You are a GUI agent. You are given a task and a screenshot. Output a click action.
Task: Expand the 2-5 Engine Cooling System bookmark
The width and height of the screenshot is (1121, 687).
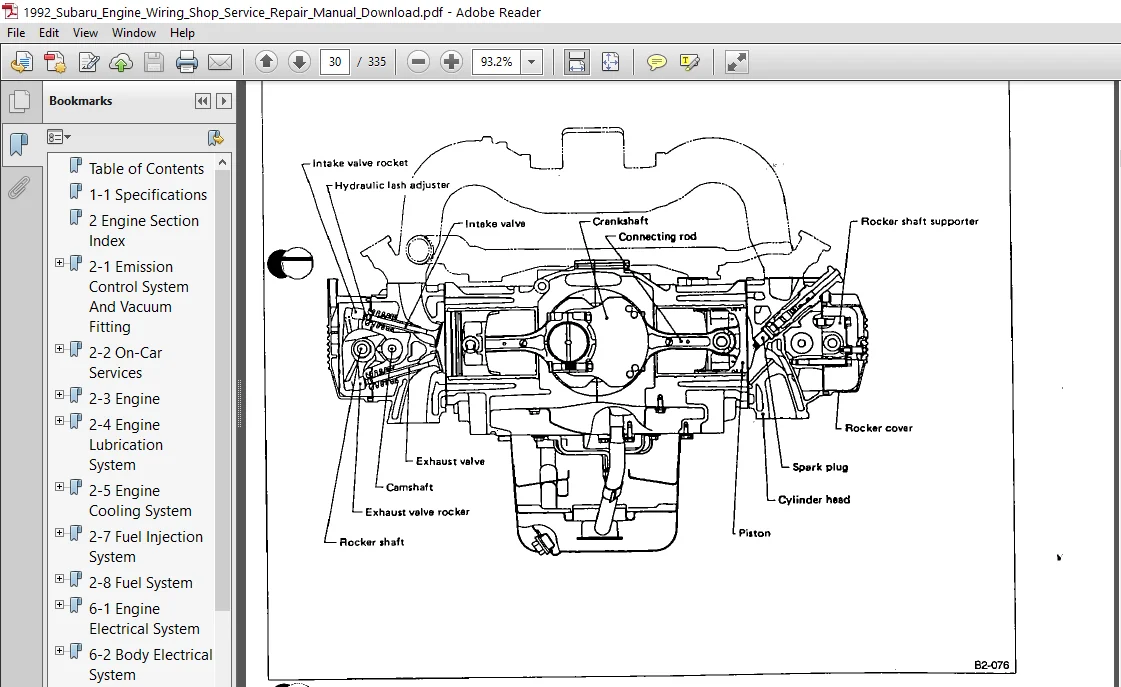(60, 487)
